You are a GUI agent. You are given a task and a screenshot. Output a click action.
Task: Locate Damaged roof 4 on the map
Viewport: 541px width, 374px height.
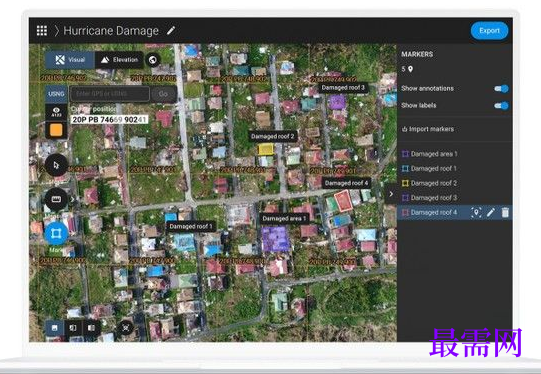(x=476, y=213)
